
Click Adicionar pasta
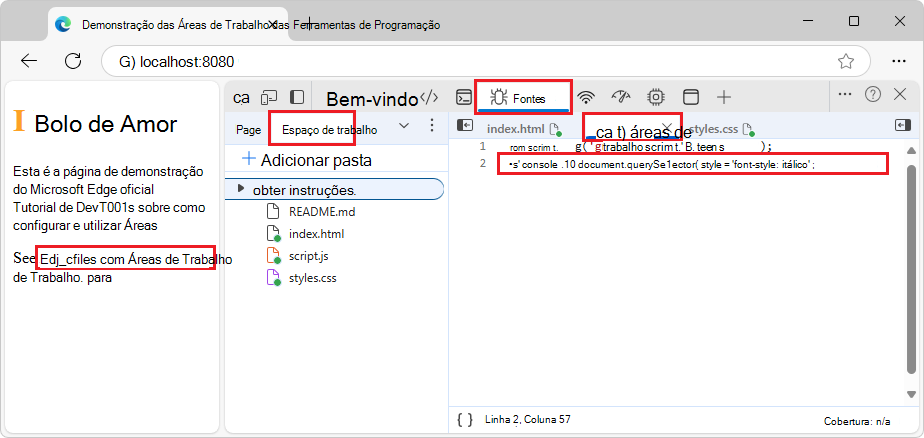(x=307, y=160)
